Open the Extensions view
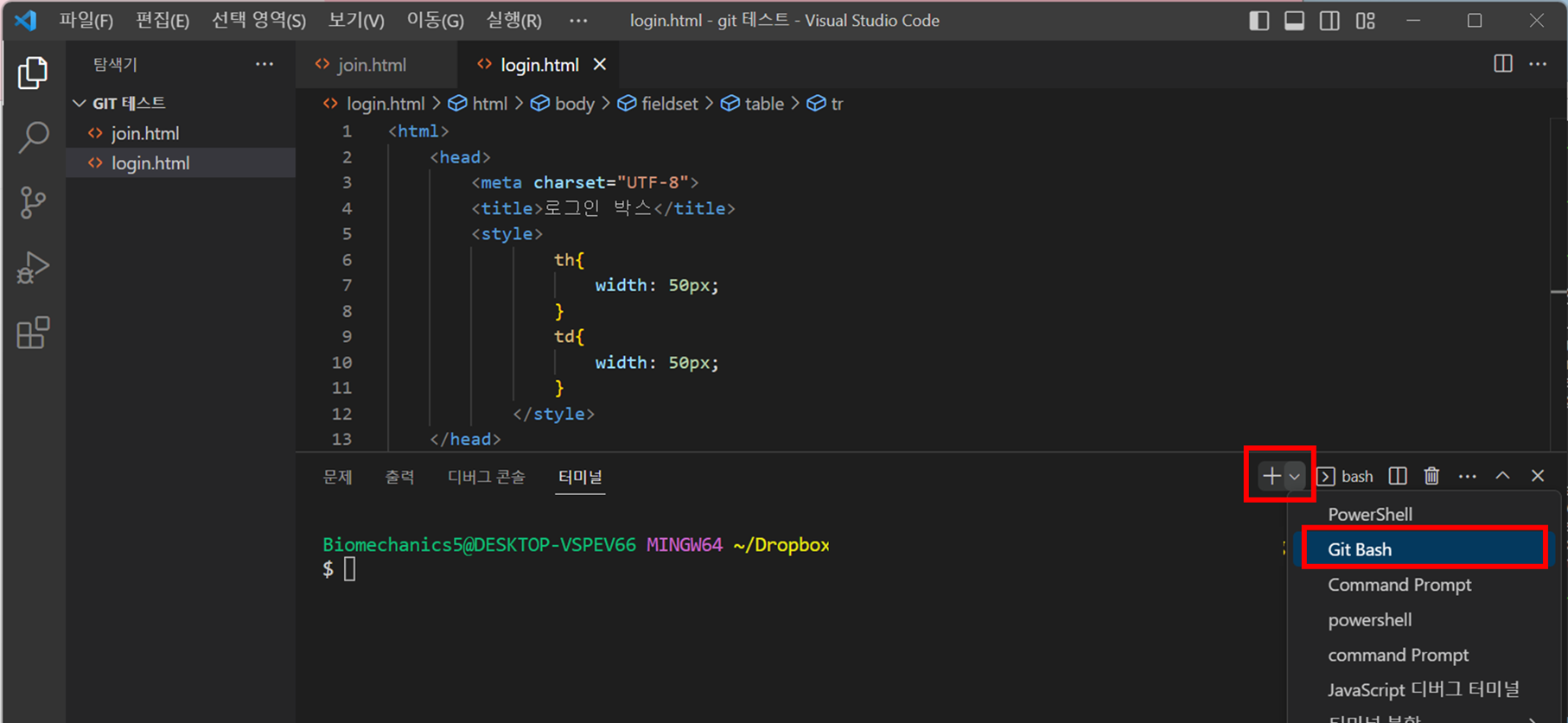Viewport: 1568px width, 723px height. coord(33,333)
